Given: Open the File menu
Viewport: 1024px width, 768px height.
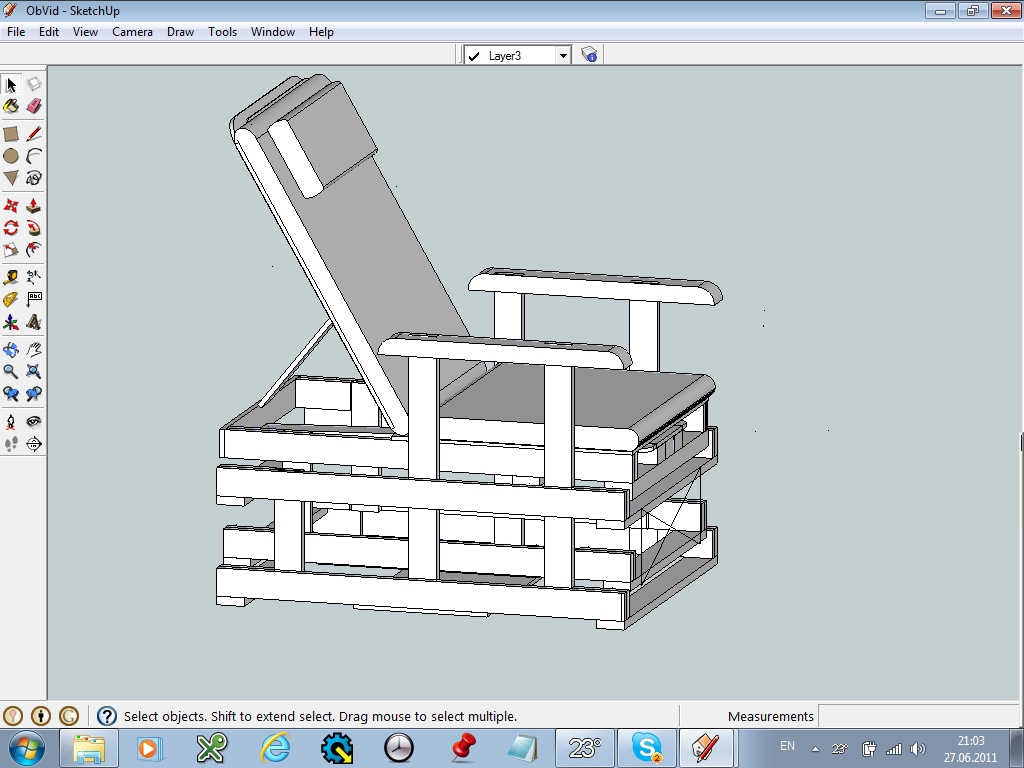Looking at the screenshot, I should 16,32.
